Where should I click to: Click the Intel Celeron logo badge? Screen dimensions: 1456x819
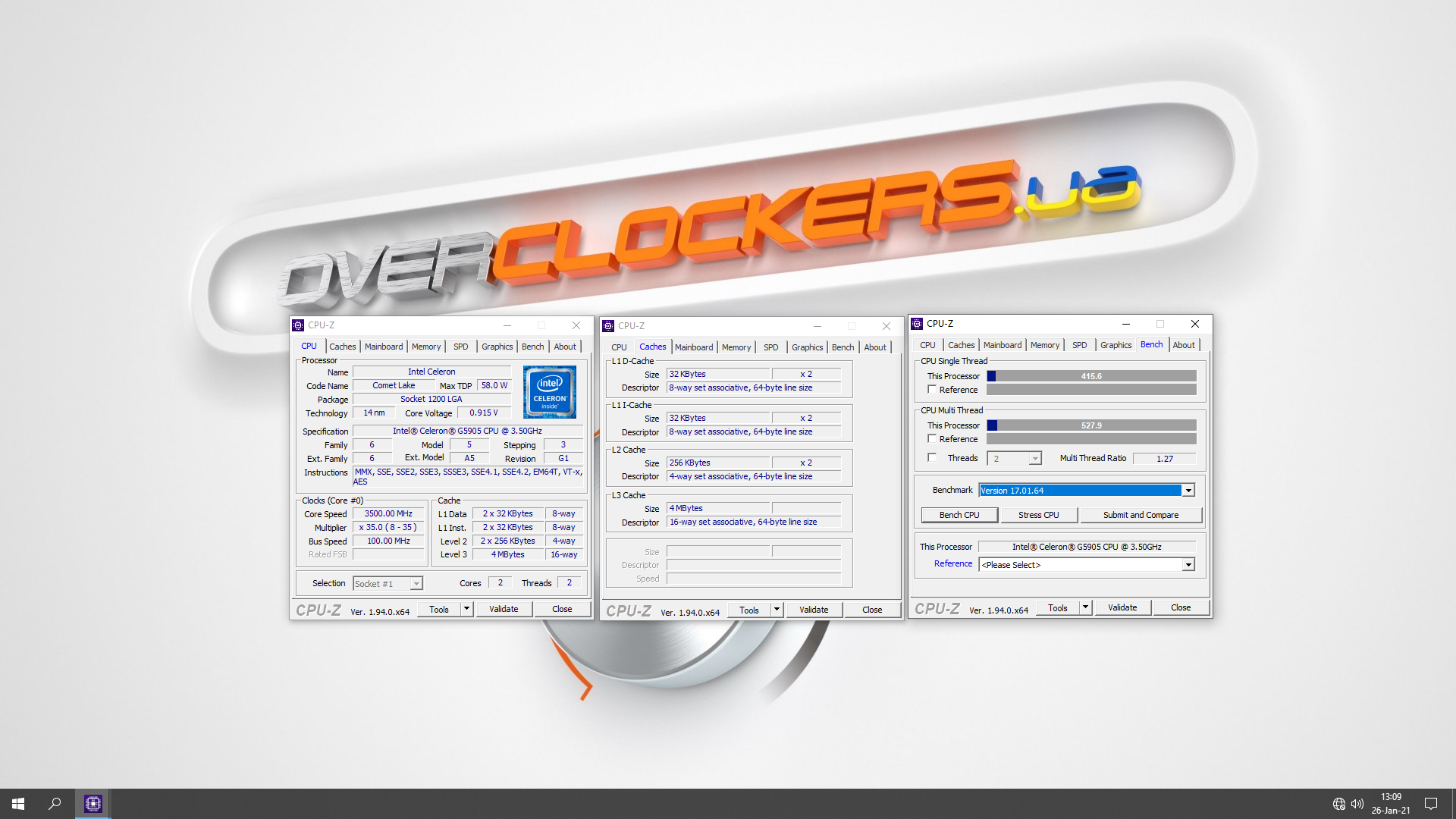(x=549, y=392)
